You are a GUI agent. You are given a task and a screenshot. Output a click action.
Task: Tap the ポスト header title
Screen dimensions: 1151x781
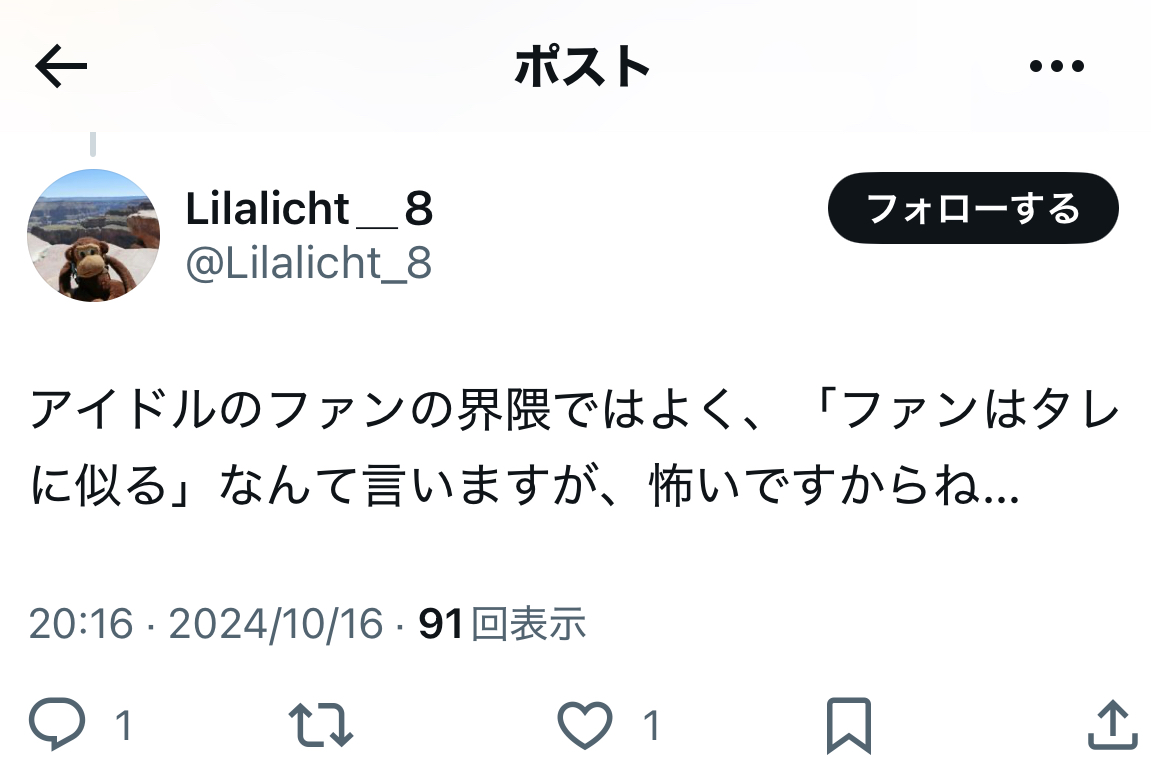click(582, 66)
